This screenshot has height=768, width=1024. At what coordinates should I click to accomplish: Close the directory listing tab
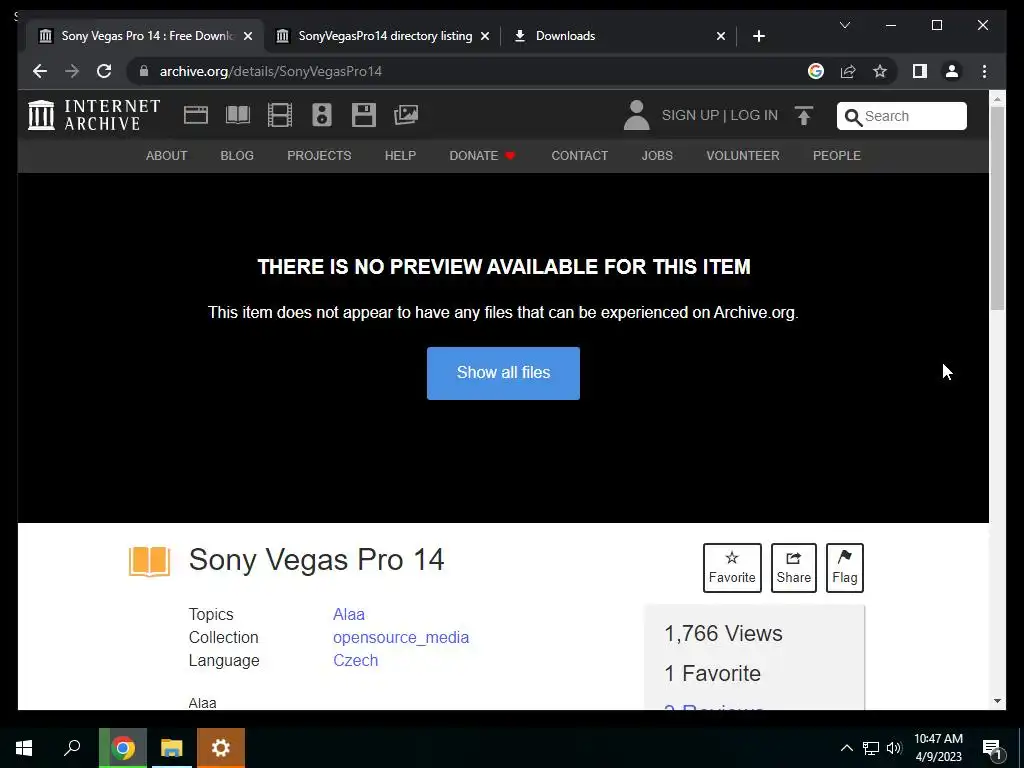[485, 36]
